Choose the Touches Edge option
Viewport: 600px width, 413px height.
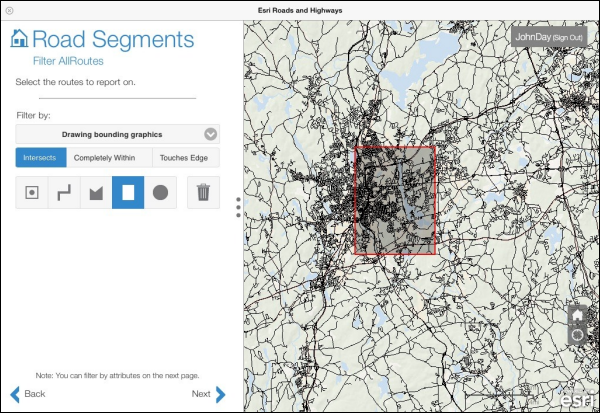point(185,158)
